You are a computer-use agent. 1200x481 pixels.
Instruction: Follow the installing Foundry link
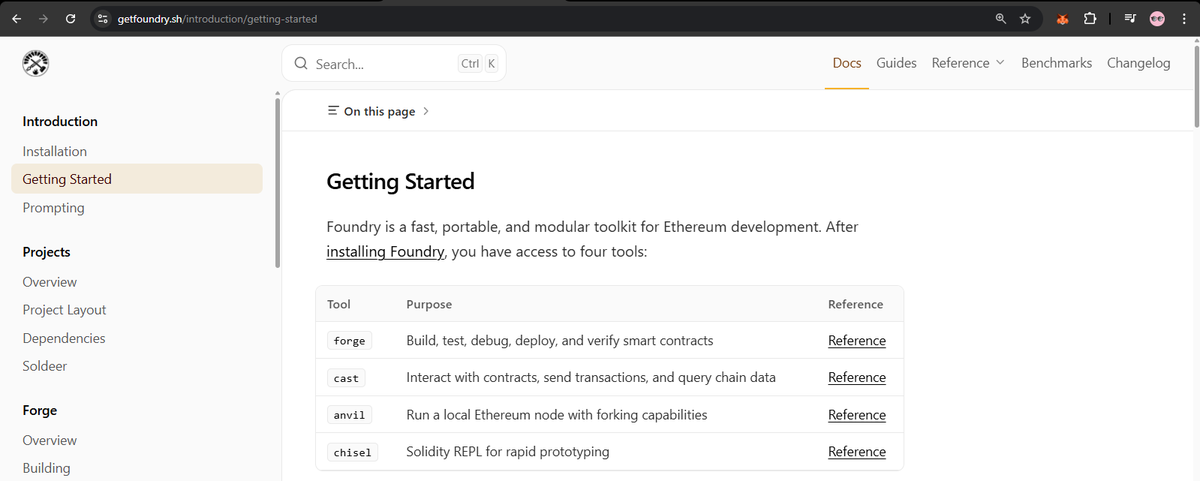pos(385,252)
